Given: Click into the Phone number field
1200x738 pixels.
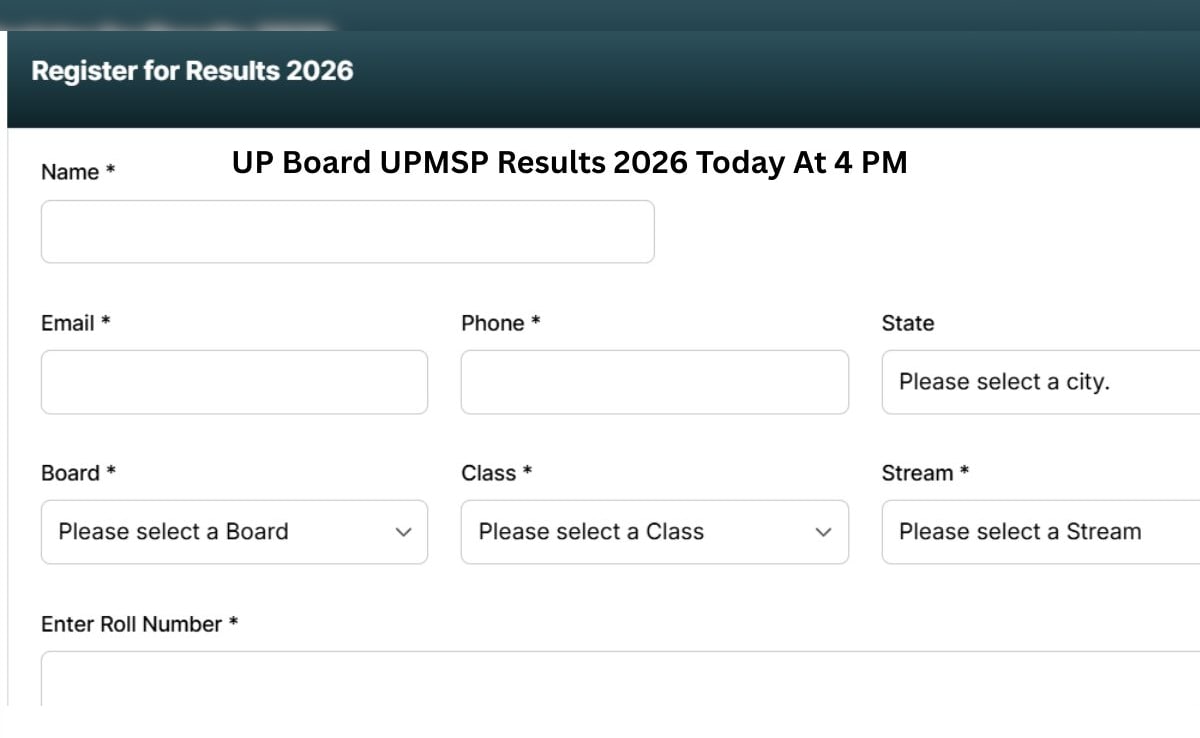Looking at the screenshot, I should (654, 382).
